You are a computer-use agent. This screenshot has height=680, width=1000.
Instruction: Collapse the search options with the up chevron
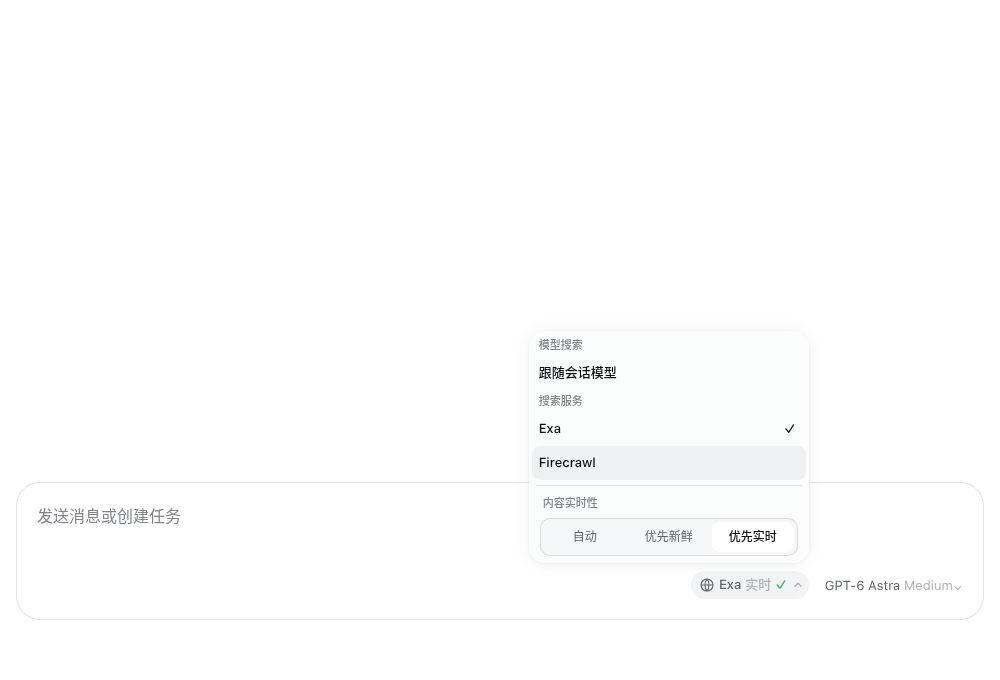click(x=798, y=585)
